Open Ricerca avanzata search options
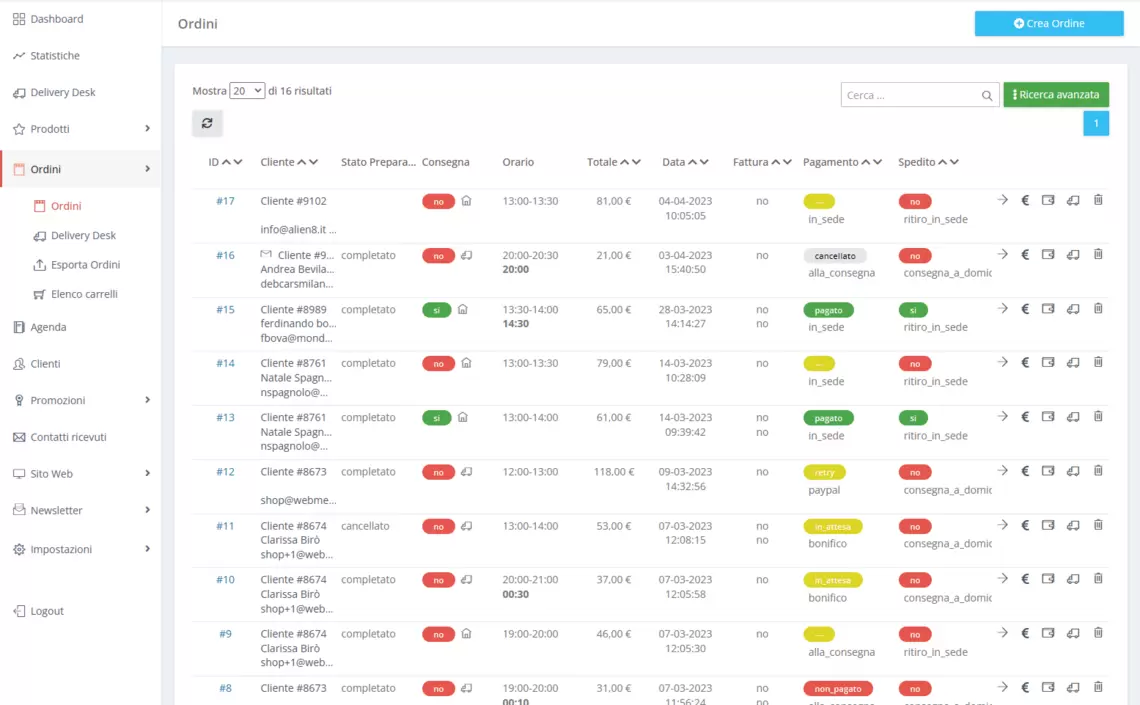1140x705 pixels. pyautogui.click(x=1056, y=95)
